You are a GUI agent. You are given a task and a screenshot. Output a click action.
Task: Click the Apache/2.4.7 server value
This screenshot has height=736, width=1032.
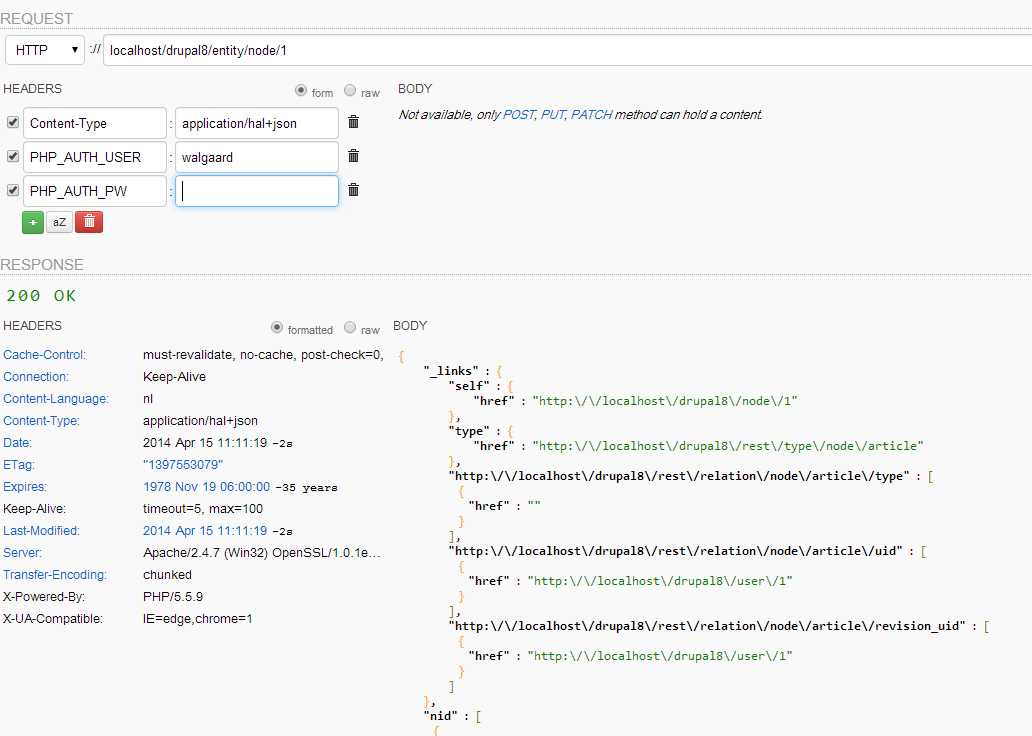[x=262, y=553]
